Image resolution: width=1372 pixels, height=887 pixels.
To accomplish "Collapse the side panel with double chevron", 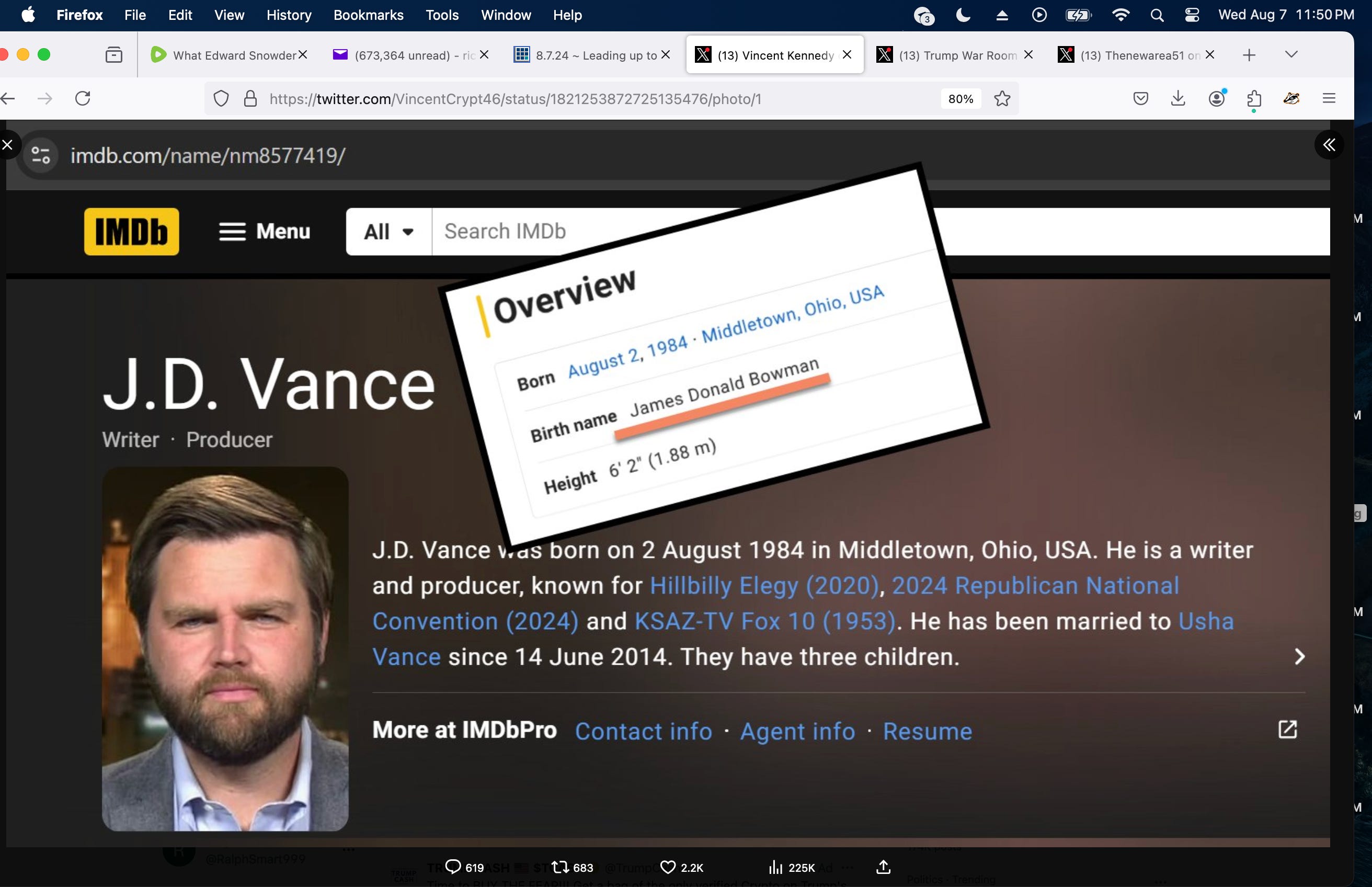I will pyautogui.click(x=1329, y=144).
